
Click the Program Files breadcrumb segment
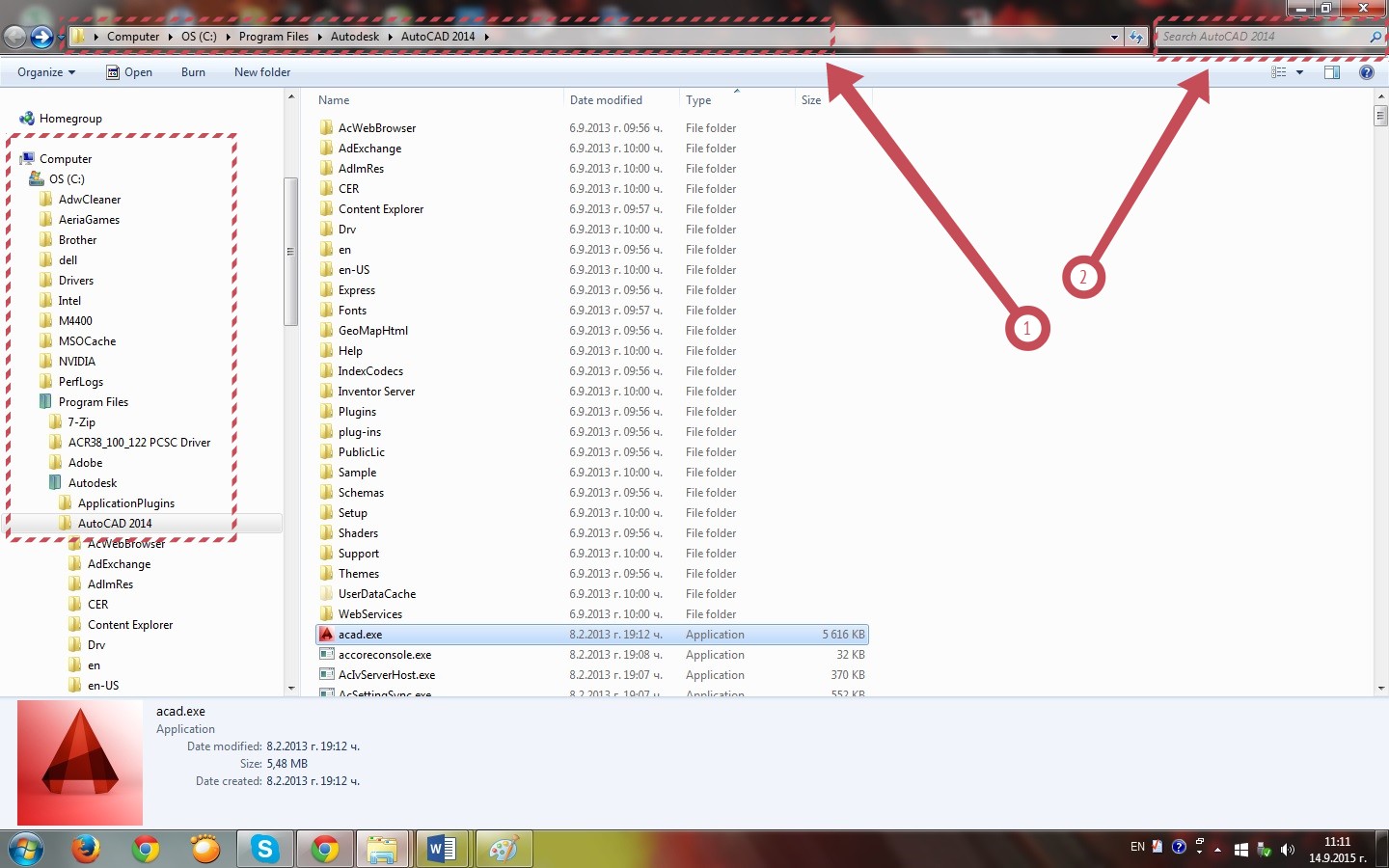click(274, 37)
